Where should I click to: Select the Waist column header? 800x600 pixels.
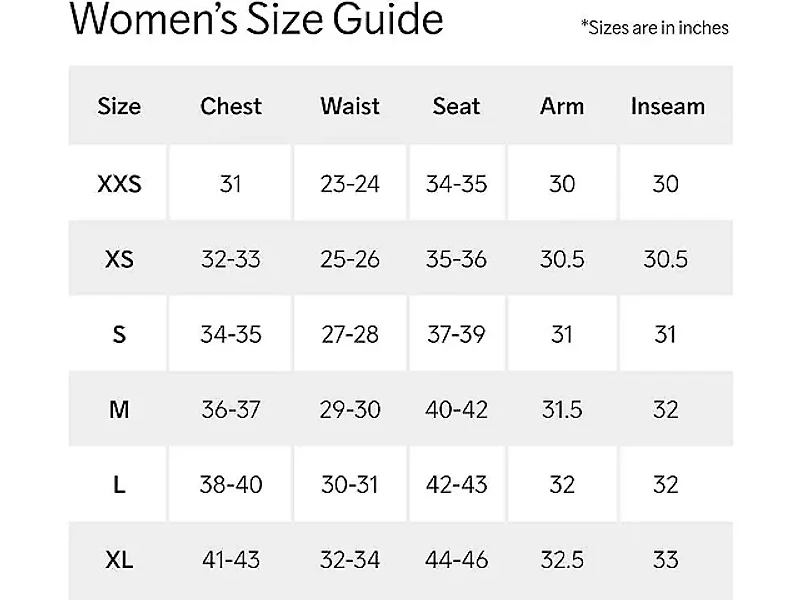pyautogui.click(x=350, y=106)
